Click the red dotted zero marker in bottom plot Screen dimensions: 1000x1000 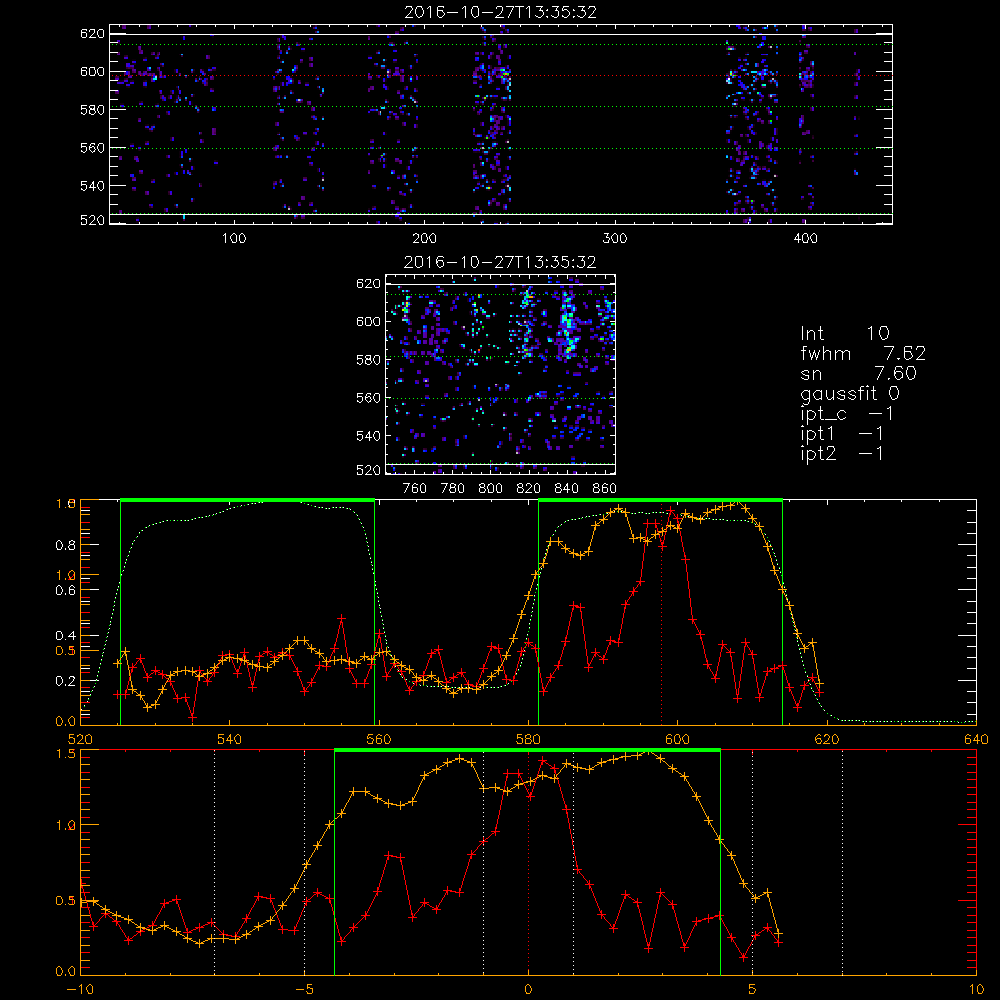click(x=528, y=862)
